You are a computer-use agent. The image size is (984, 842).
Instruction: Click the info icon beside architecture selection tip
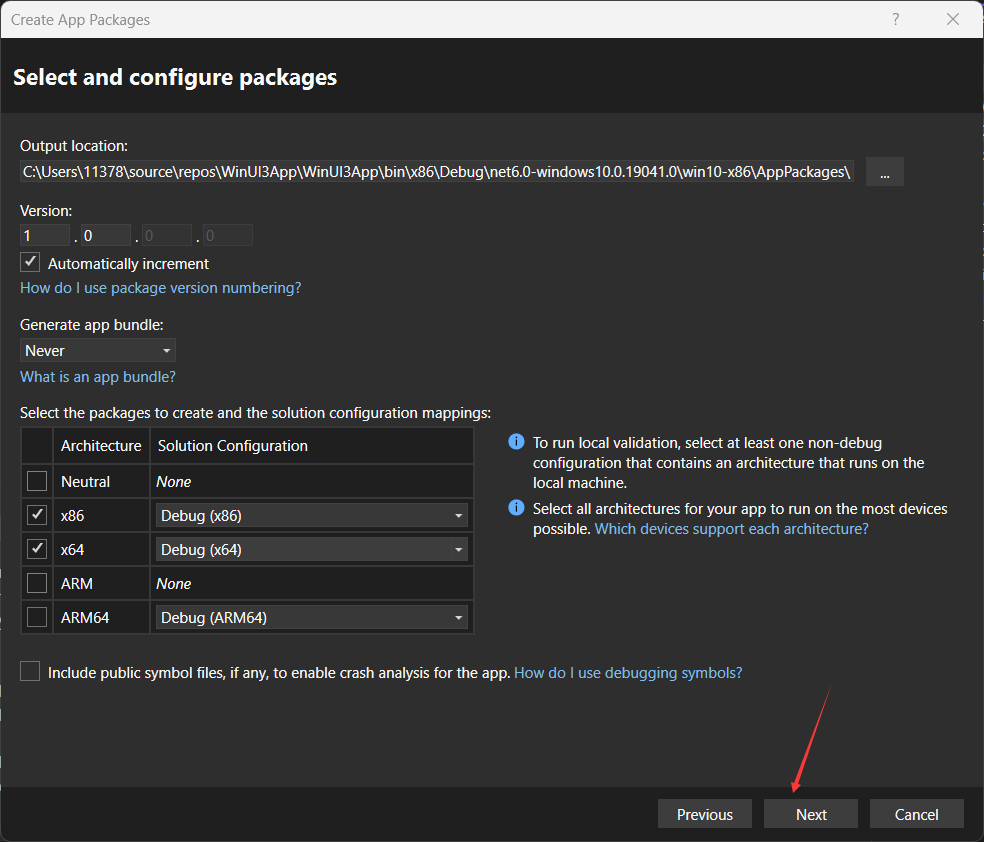(x=516, y=507)
